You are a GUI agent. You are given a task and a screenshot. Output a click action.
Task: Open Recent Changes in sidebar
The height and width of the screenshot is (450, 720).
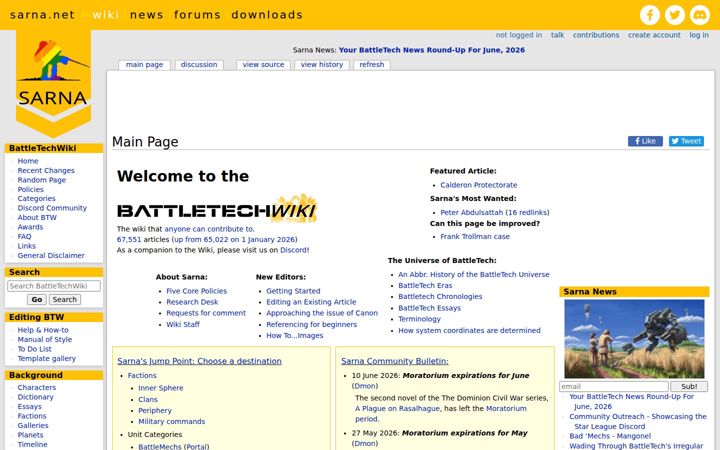click(x=46, y=170)
